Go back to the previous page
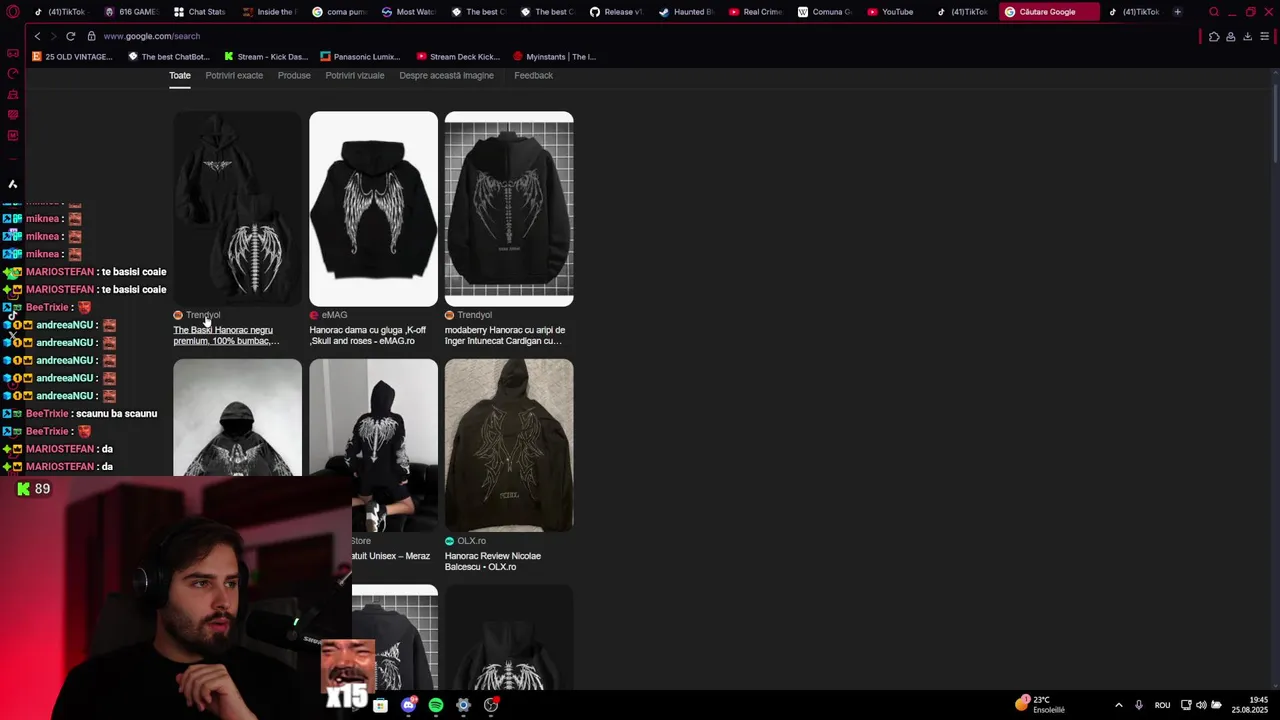This screenshot has width=1280, height=720. (37, 36)
